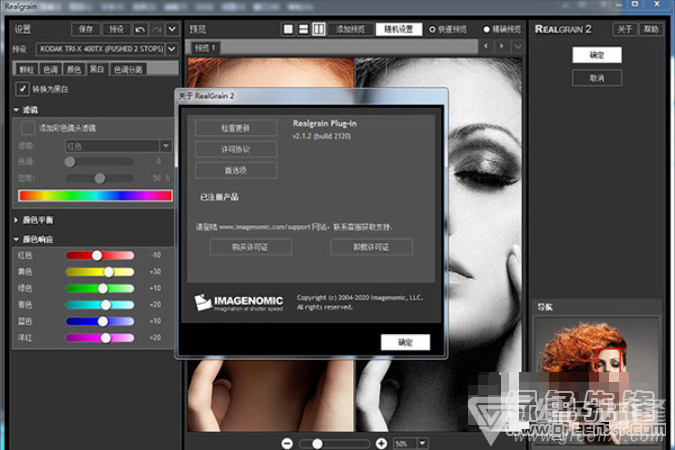
Task: Click the zoom in plus icon
Action: 381,444
